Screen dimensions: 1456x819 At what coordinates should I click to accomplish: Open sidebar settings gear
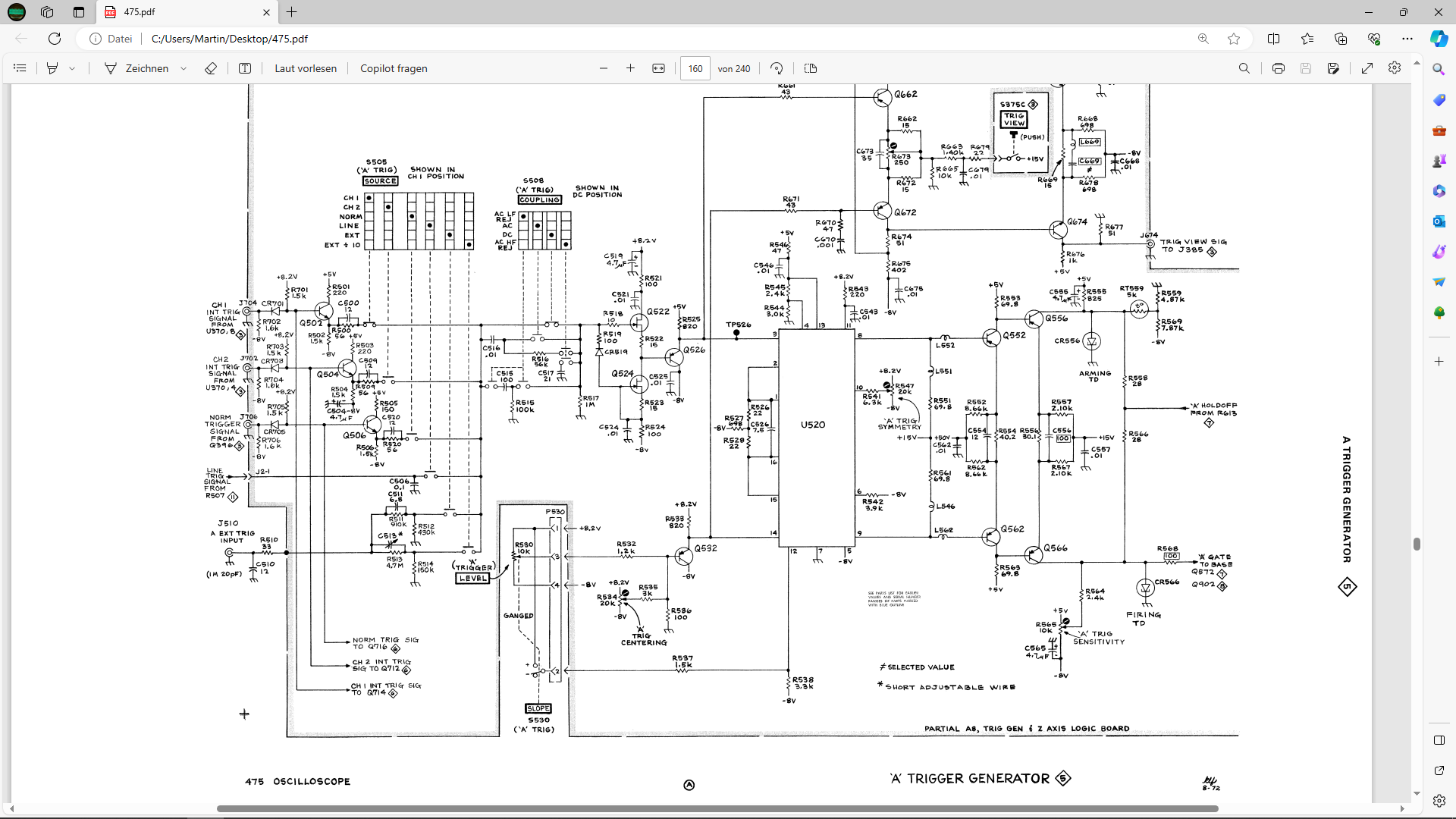tap(1439, 801)
